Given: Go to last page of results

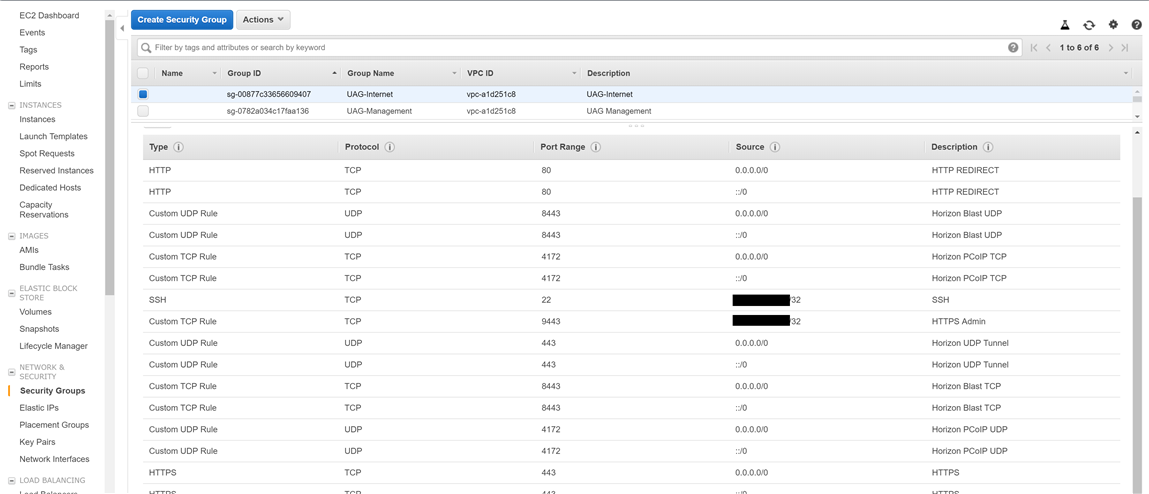Looking at the screenshot, I should [1125, 48].
